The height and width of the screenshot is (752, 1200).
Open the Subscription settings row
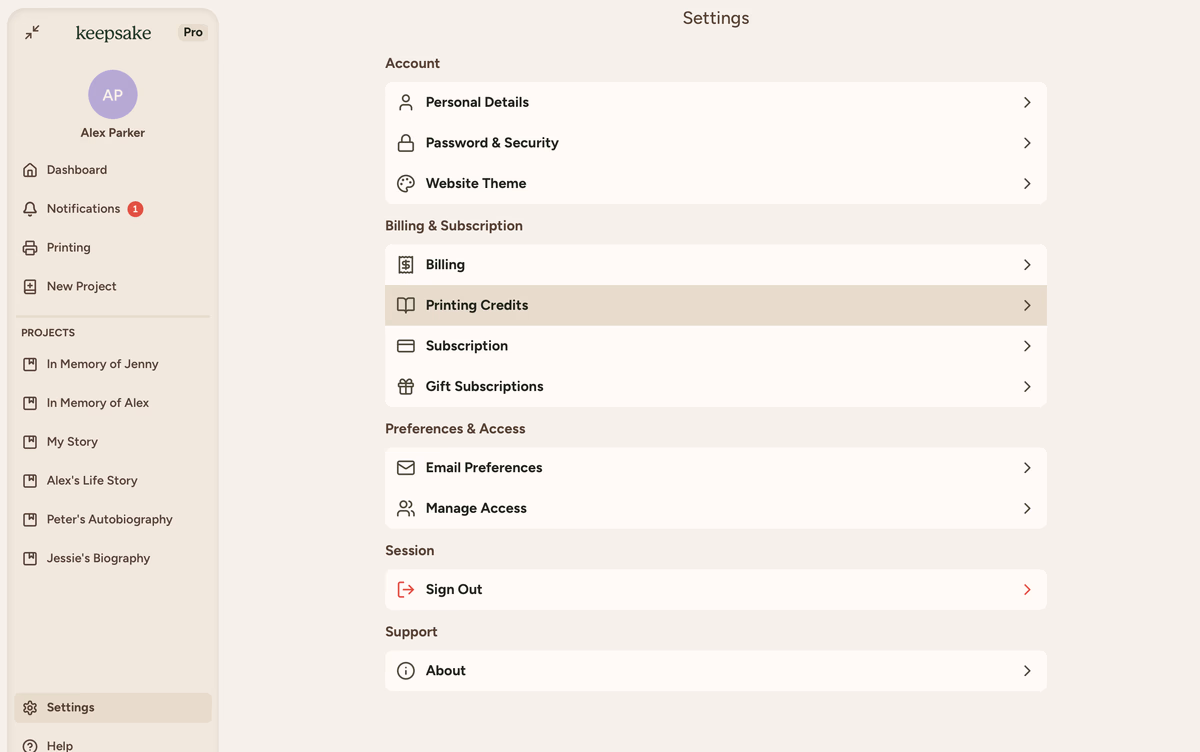[x=715, y=346]
